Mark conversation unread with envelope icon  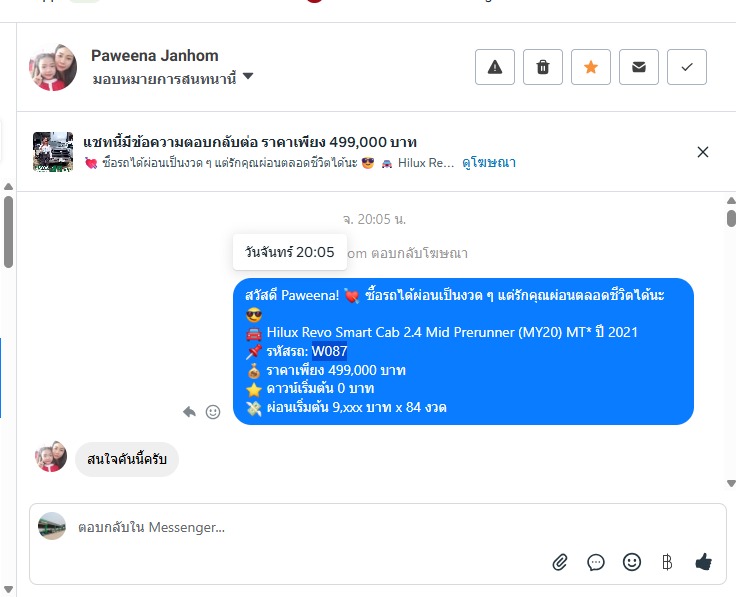[638, 67]
